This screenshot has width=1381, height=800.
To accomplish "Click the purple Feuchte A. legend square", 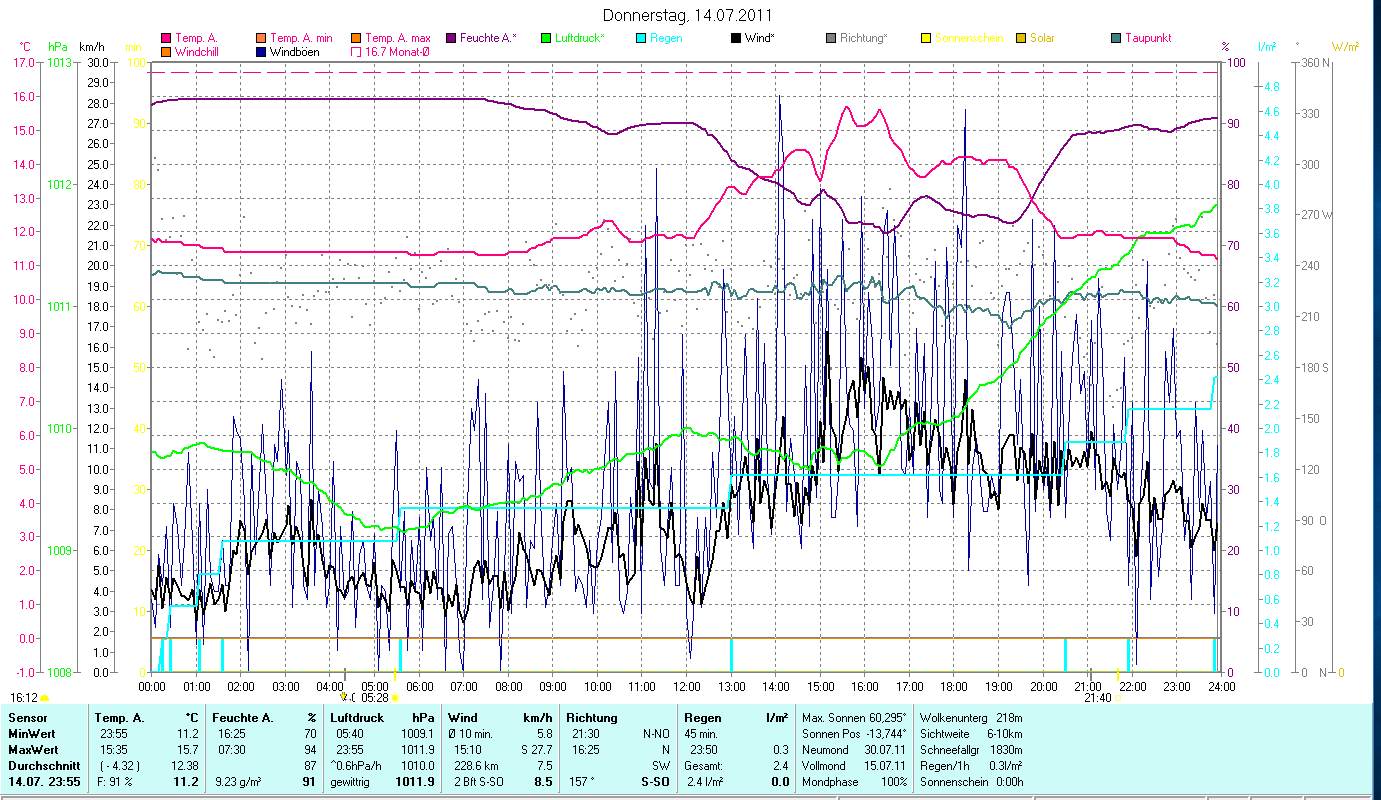I will click(451, 38).
